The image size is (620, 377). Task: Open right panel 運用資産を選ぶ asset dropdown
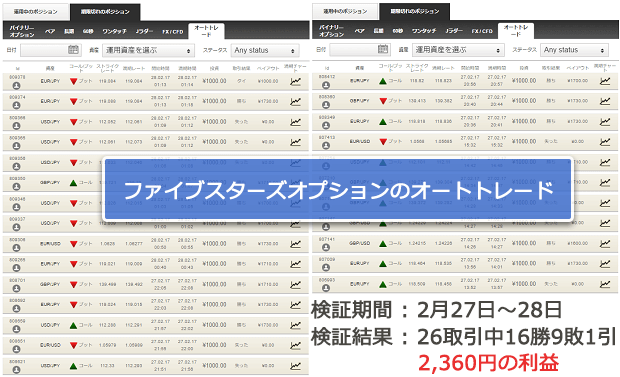click(458, 50)
